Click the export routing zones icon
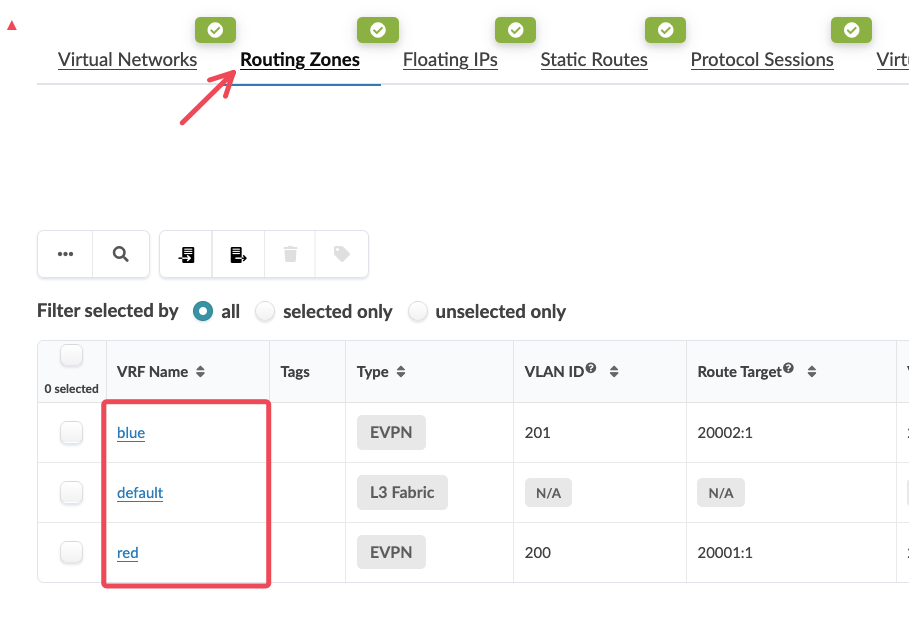 239,254
